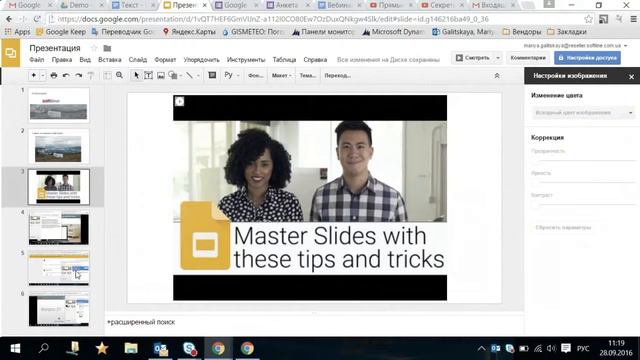The image size is (640, 360).
Task: Select slide 6 thumbnail
Action: 59,309
